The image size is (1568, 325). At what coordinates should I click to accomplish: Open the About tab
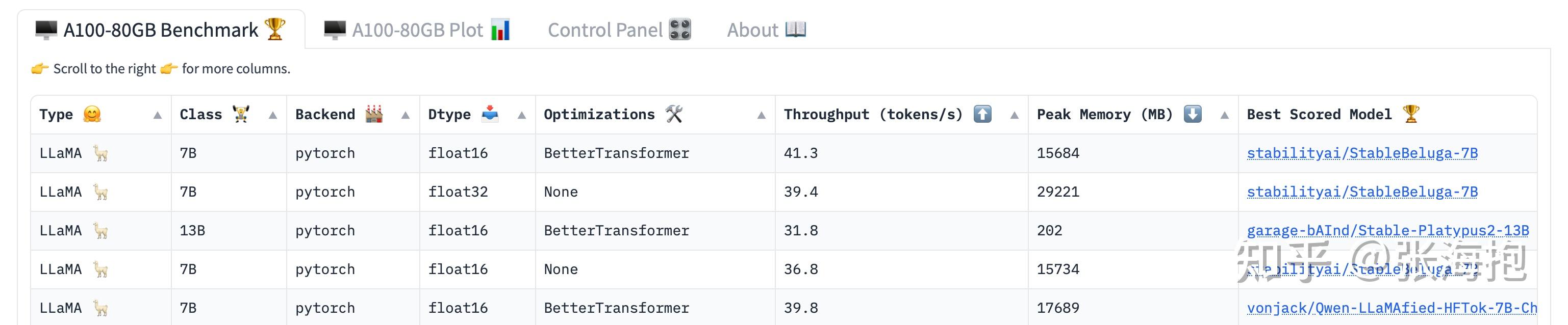[766, 30]
